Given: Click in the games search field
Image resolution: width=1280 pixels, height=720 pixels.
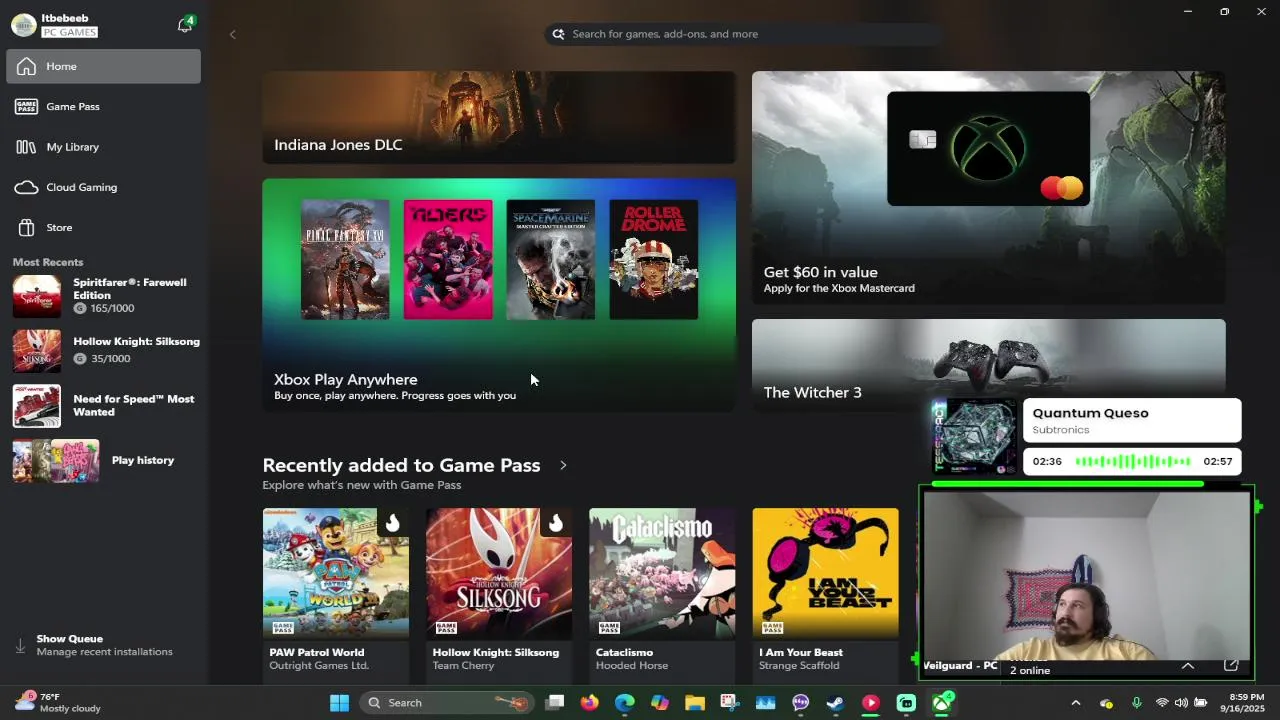Looking at the screenshot, I should pos(745,34).
